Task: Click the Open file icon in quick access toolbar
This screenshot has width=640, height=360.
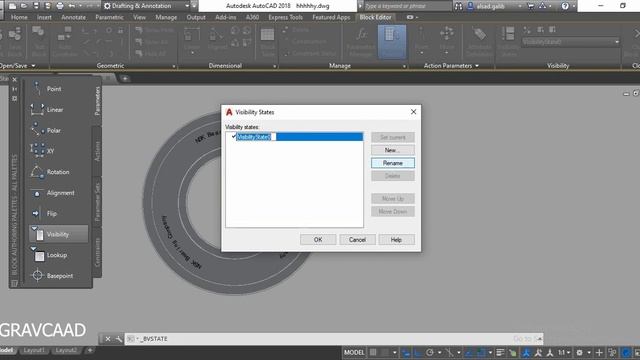Action: point(24,6)
